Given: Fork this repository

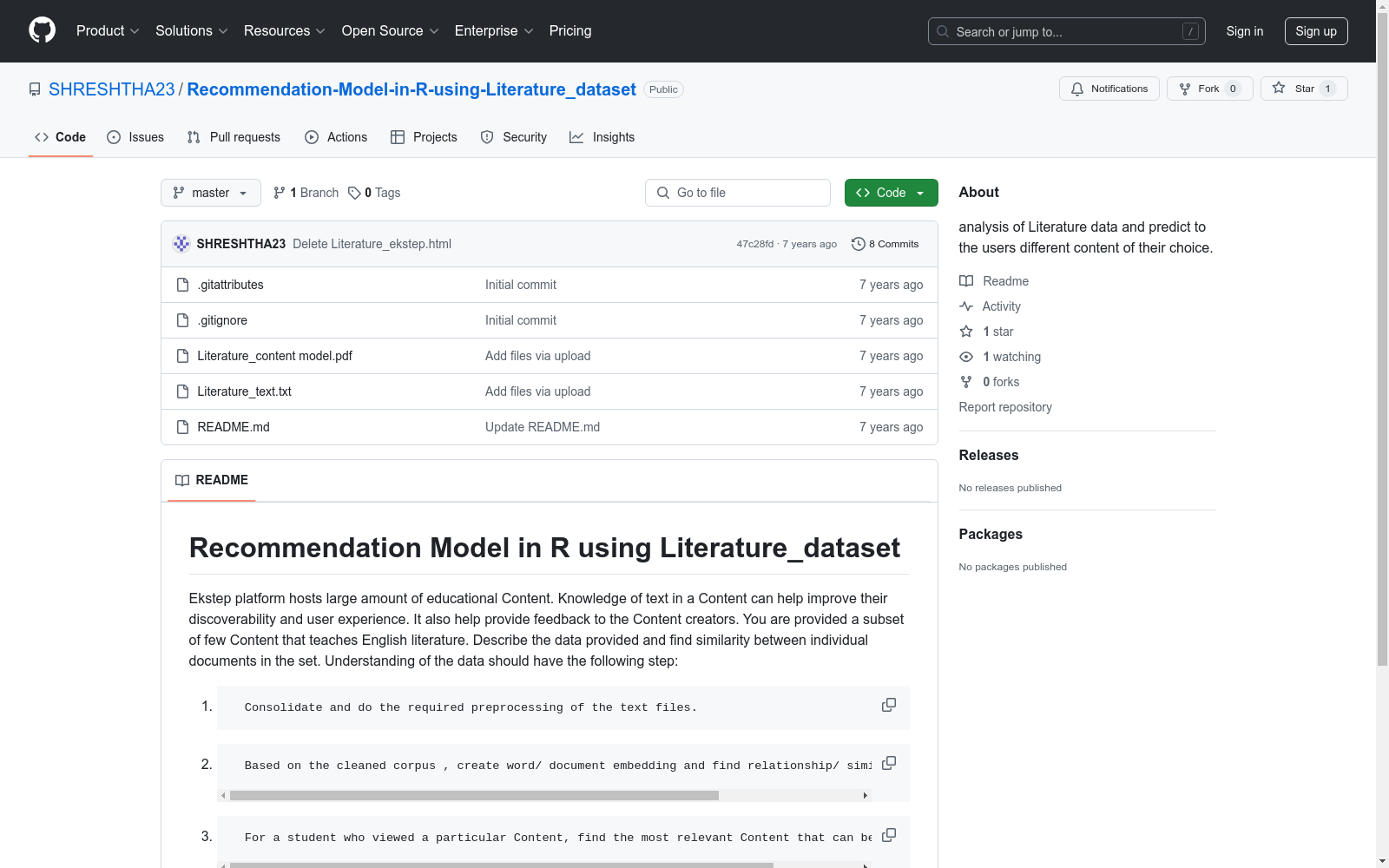Looking at the screenshot, I should click(1209, 89).
